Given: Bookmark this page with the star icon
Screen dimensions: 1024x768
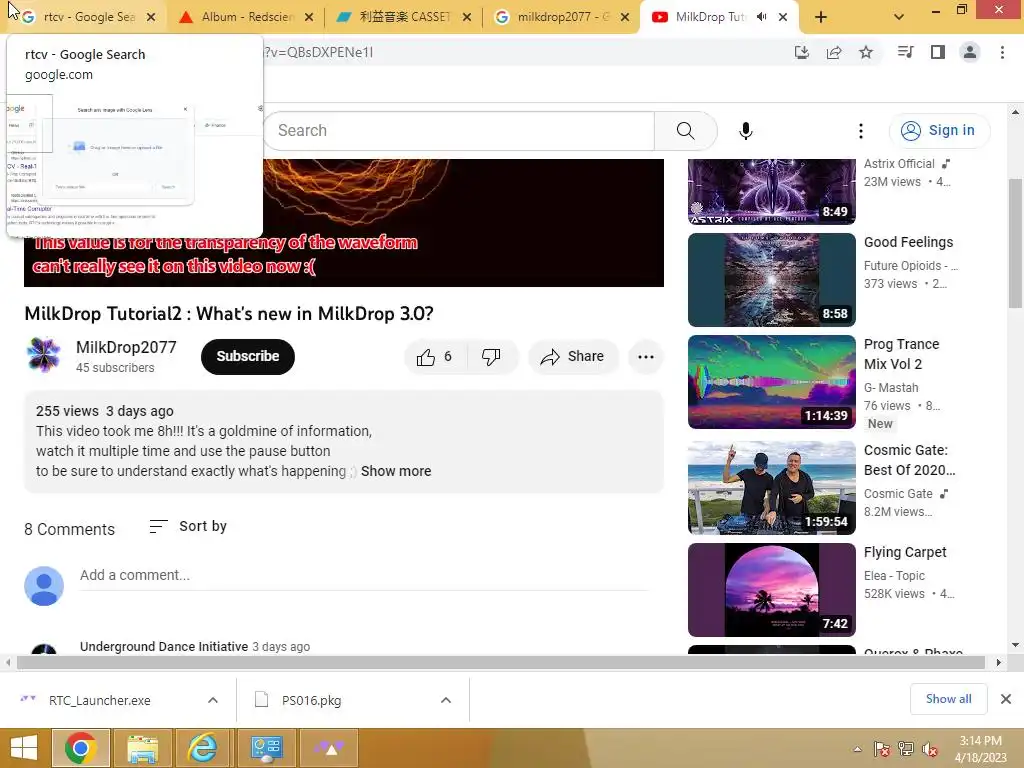Looking at the screenshot, I should point(866,52).
